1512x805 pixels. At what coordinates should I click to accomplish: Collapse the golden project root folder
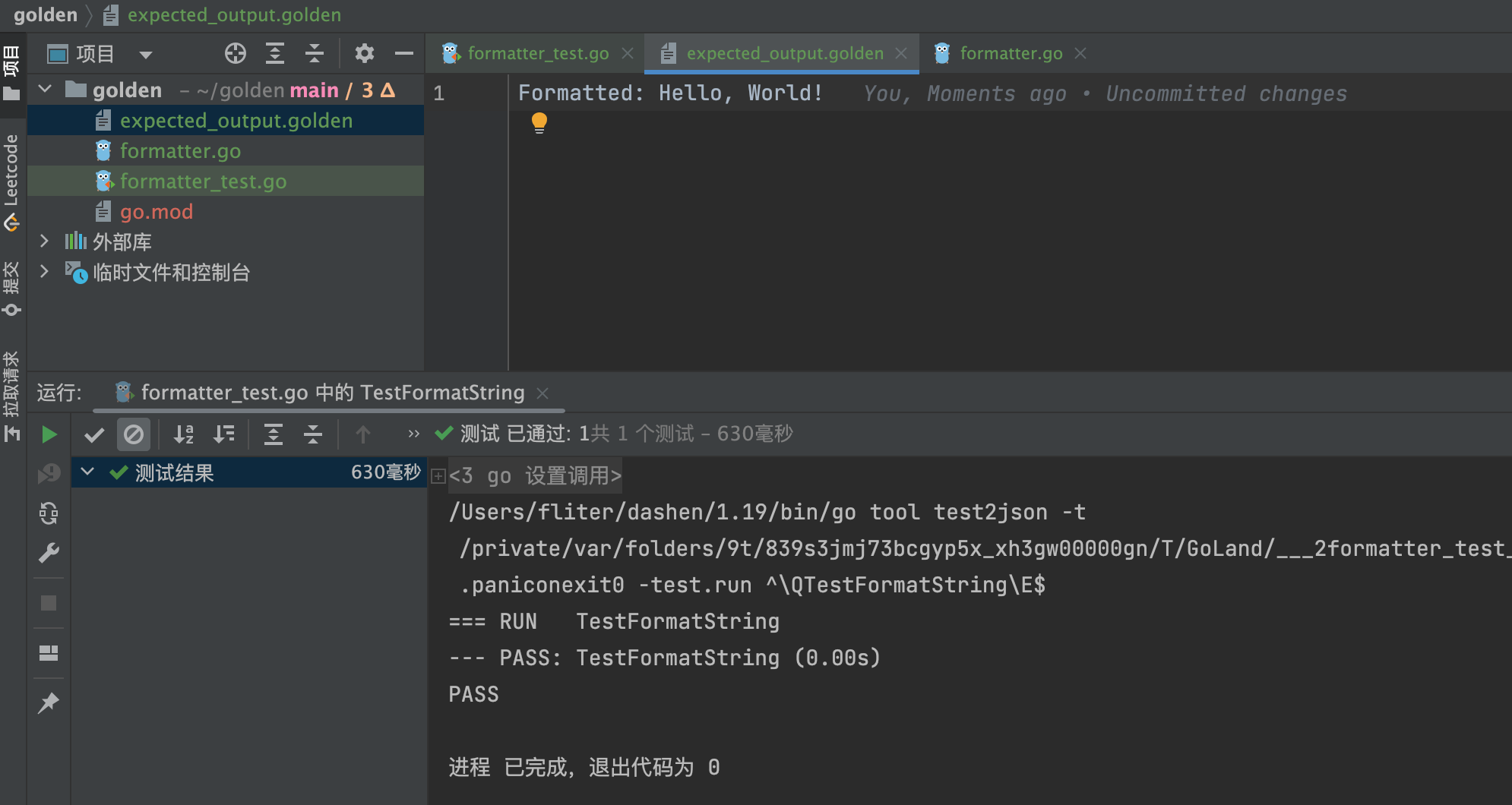click(45, 90)
